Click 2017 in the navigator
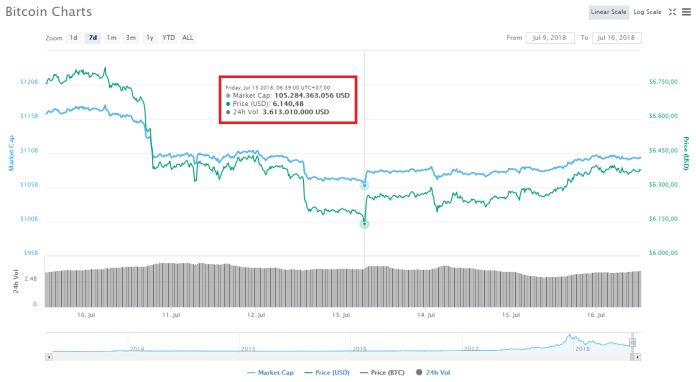Screen dimensions: 696x382 (x=471, y=349)
